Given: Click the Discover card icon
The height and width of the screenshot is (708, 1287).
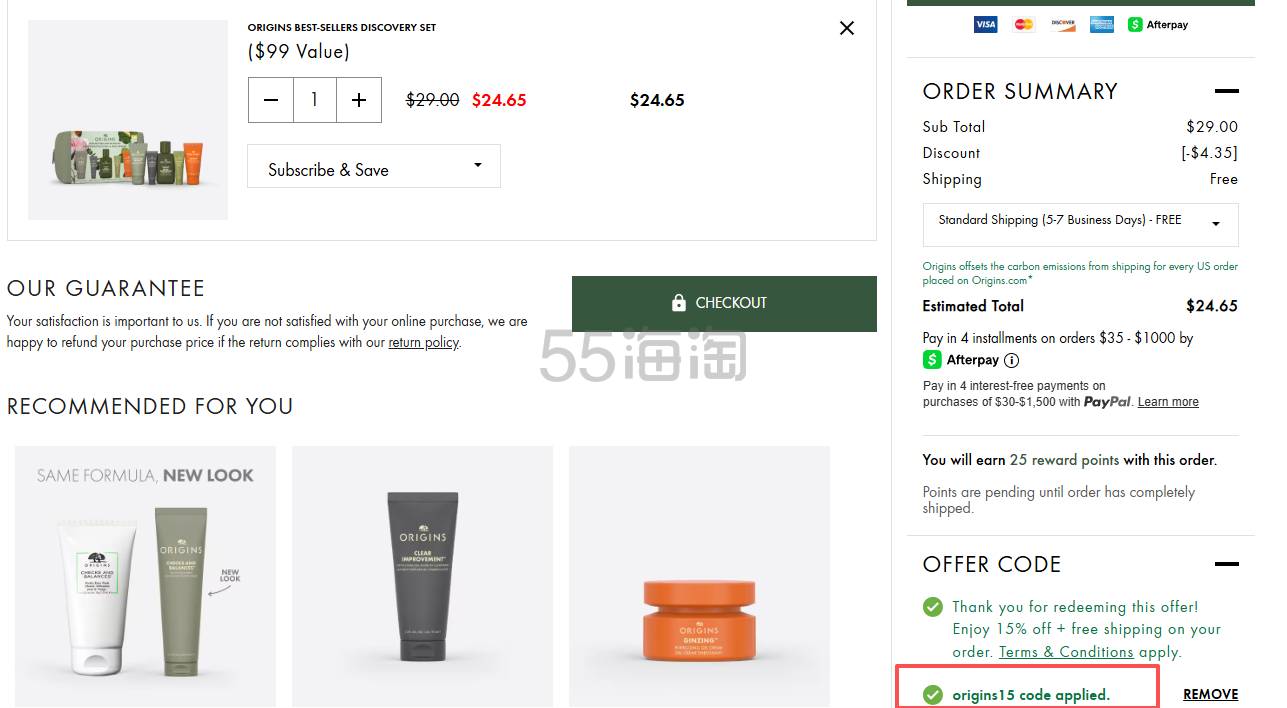Looking at the screenshot, I should click(1063, 24).
